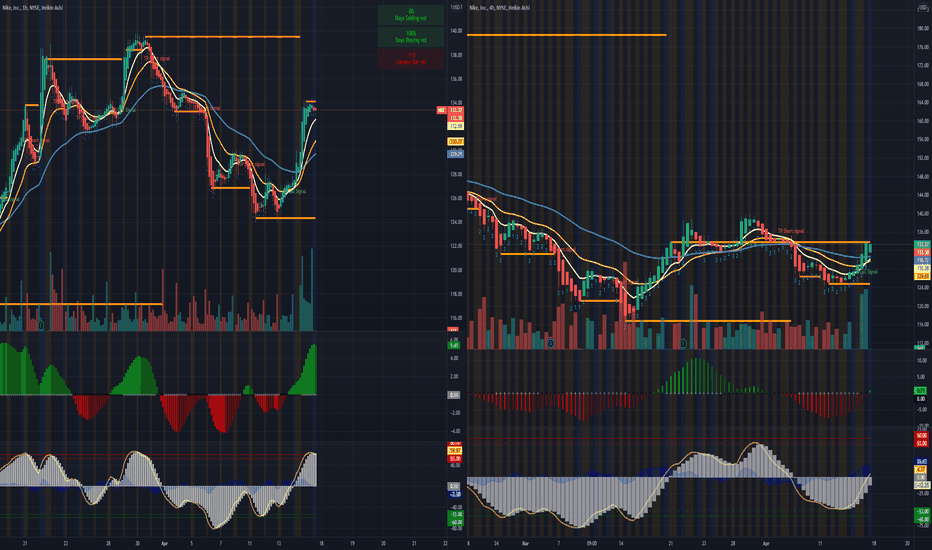
Task: Click the green last-price label on right price axis
Action: pyautogui.click(x=922, y=244)
